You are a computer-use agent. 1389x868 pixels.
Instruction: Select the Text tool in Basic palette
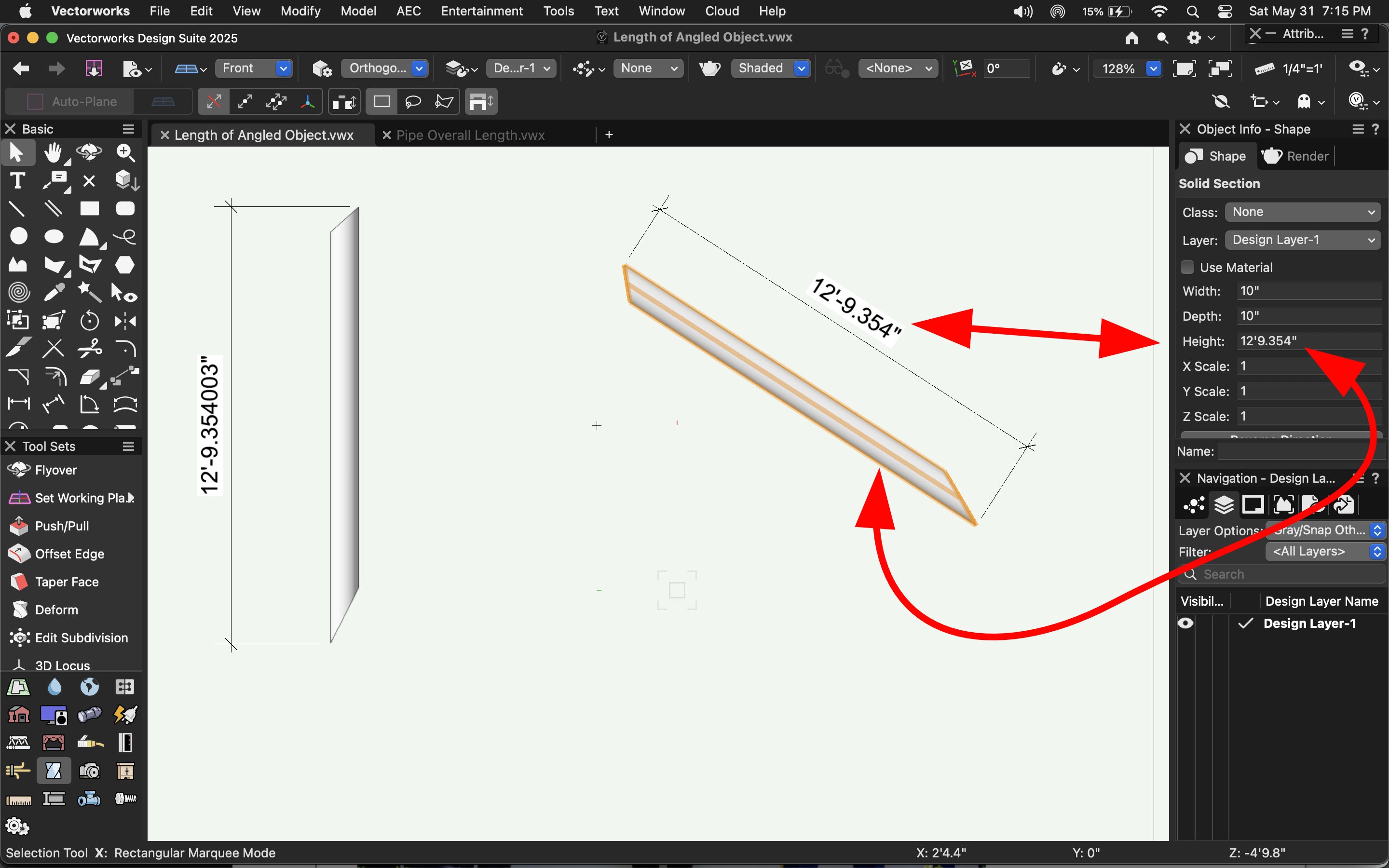(x=18, y=181)
